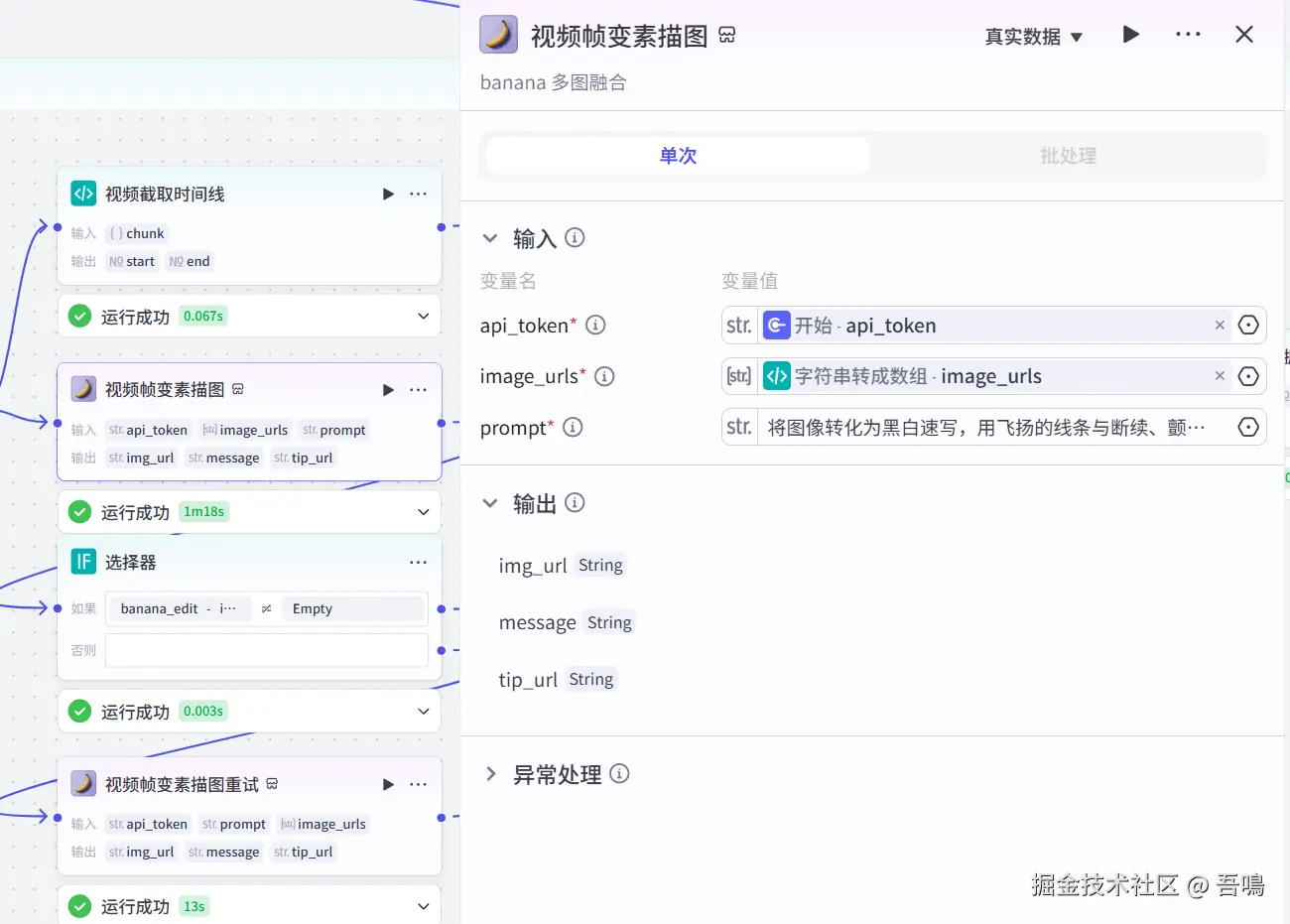Click the banana_edit condition in 选择器

click(x=179, y=608)
